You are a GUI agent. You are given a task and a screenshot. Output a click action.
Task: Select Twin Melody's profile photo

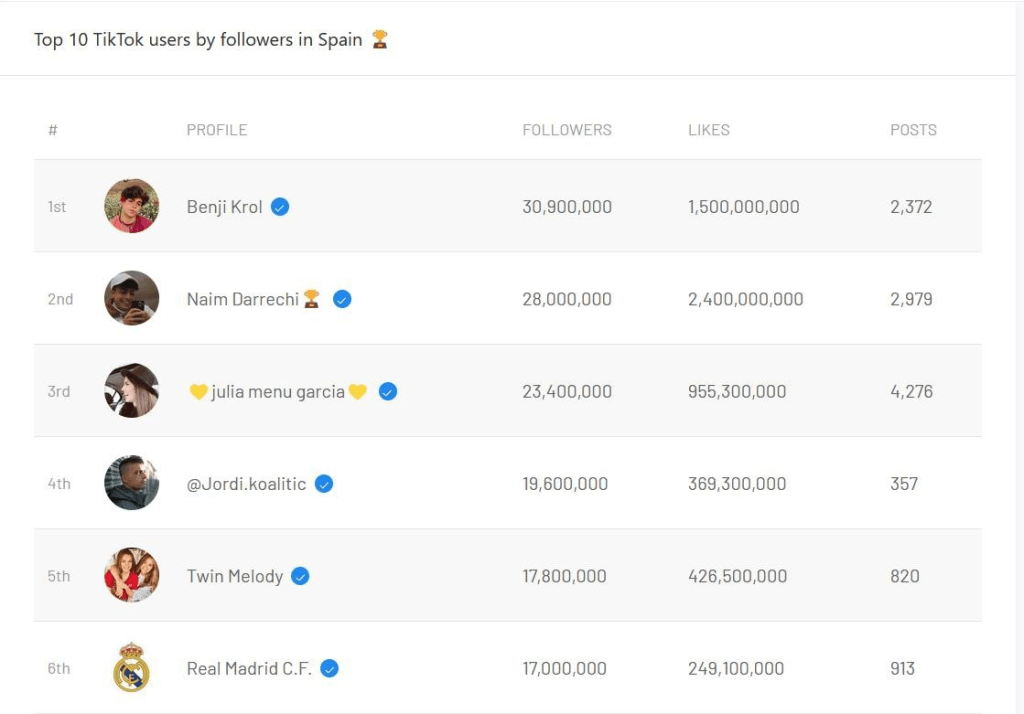[x=131, y=575]
